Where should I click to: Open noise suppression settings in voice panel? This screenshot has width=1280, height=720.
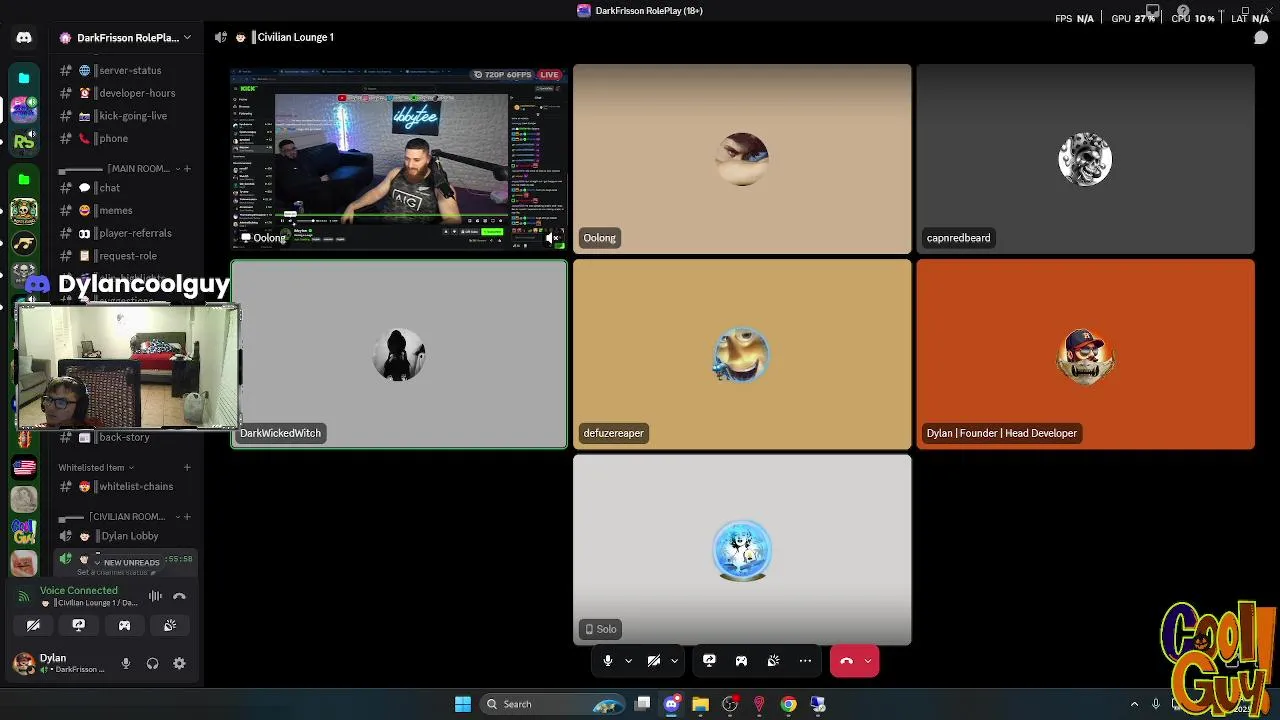coord(155,596)
